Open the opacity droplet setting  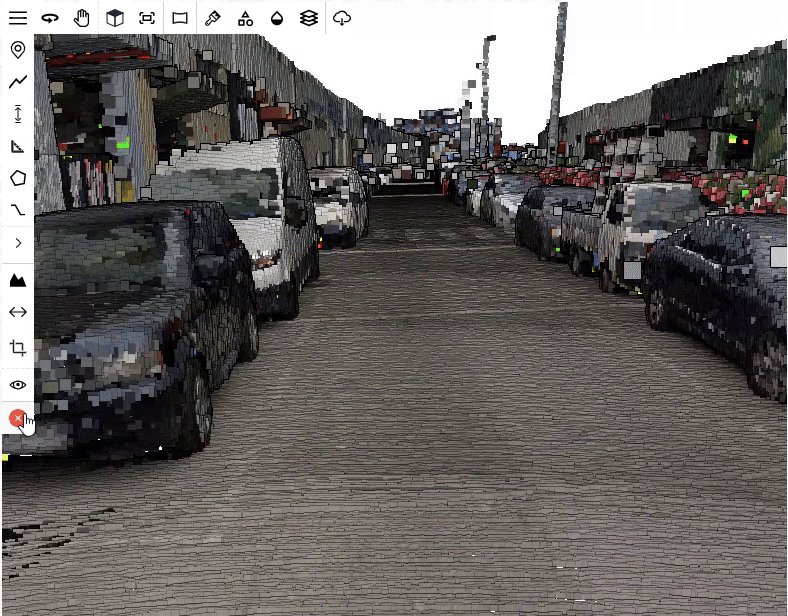(x=277, y=19)
